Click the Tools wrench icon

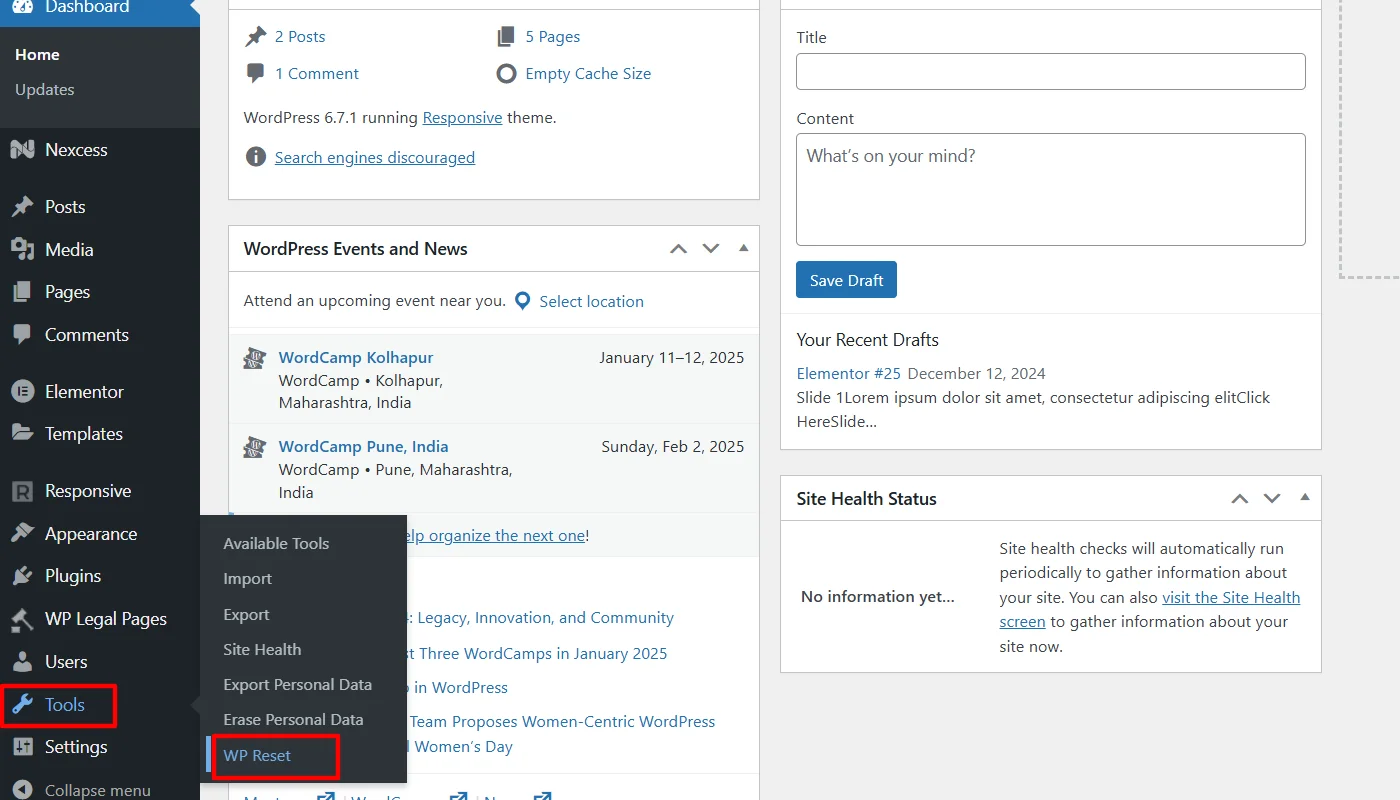tap(22, 705)
